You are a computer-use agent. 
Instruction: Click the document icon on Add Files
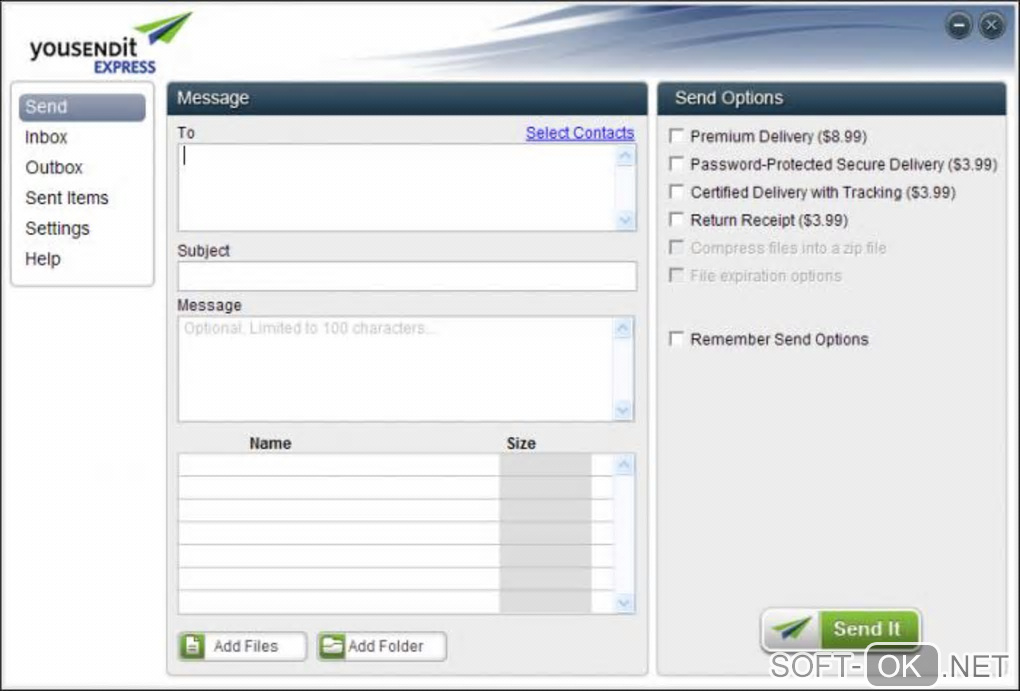pos(193,646)
